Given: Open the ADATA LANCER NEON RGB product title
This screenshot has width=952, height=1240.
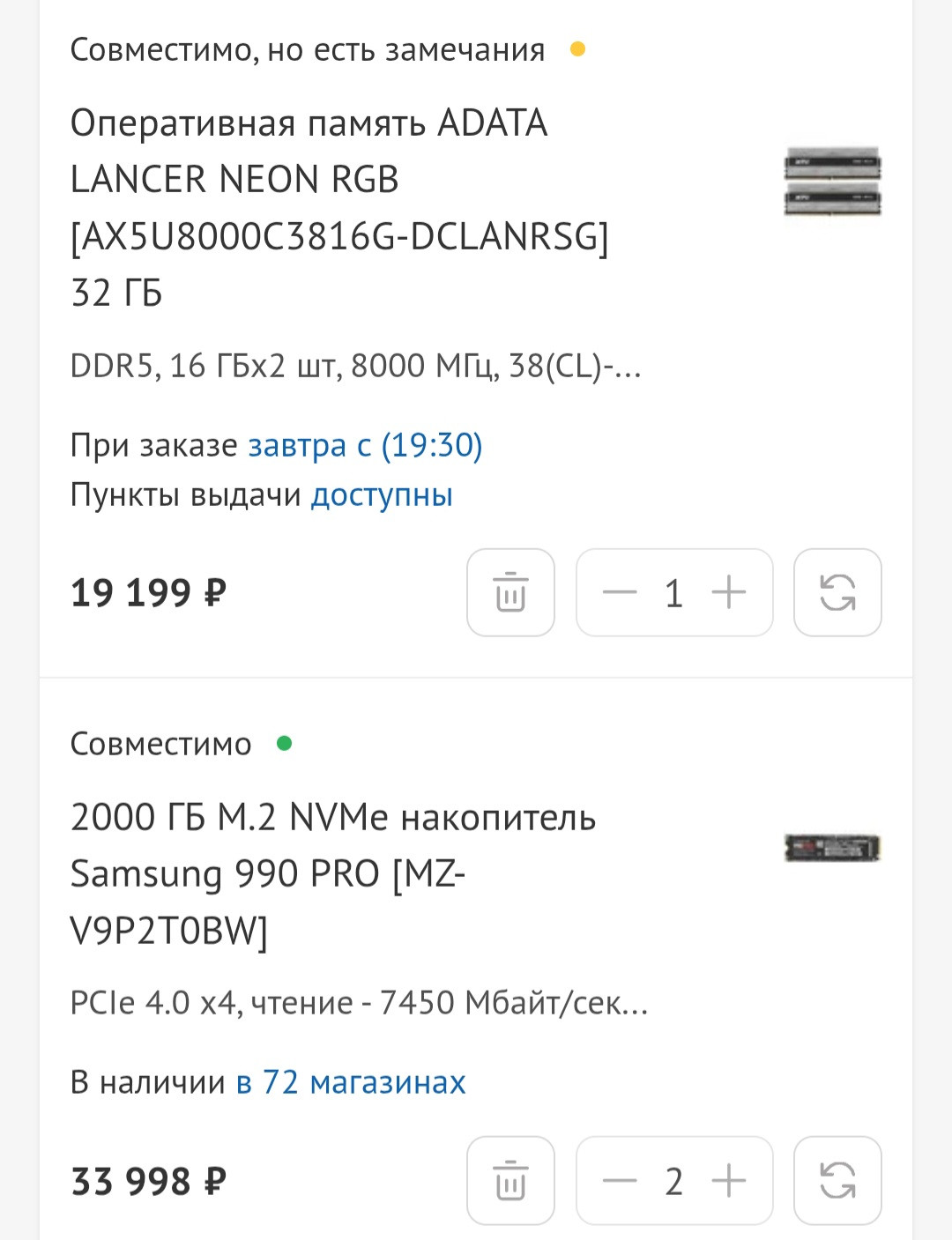Looking at the screenshot, I should (x=339, y=208).
